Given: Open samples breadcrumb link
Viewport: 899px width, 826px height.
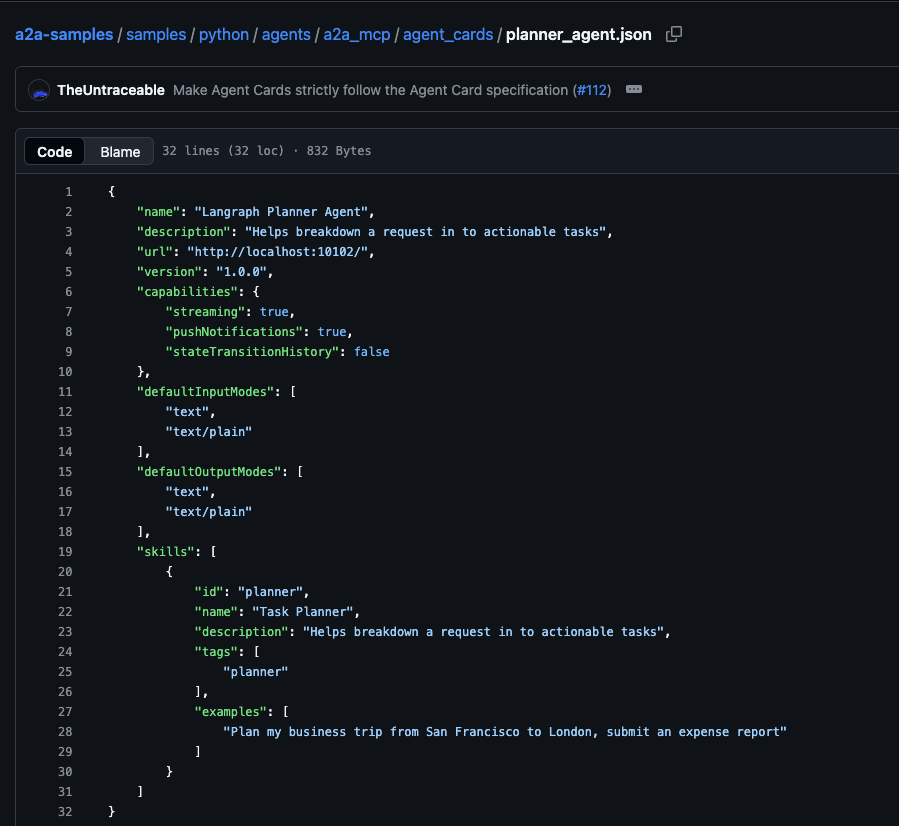Looking at the screenshot, I should pyautogui.click(x=156, y=34).
